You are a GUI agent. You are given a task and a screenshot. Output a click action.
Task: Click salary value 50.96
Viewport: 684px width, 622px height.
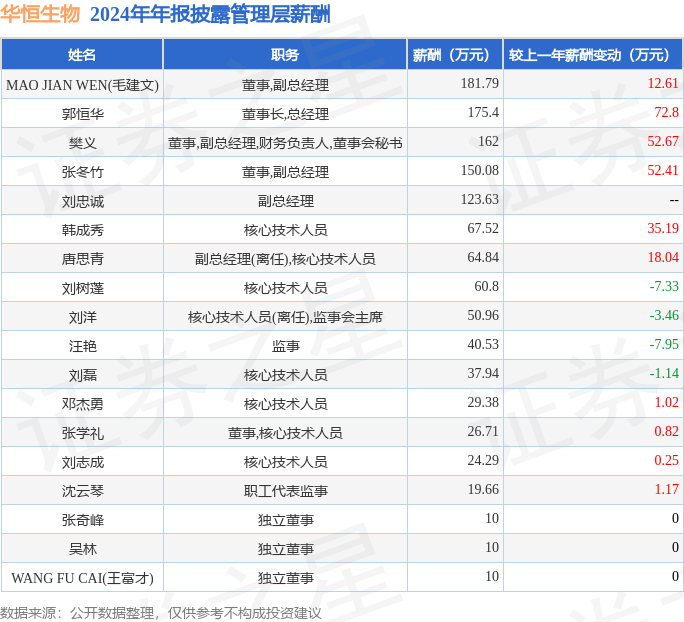[x=483, y=315]
